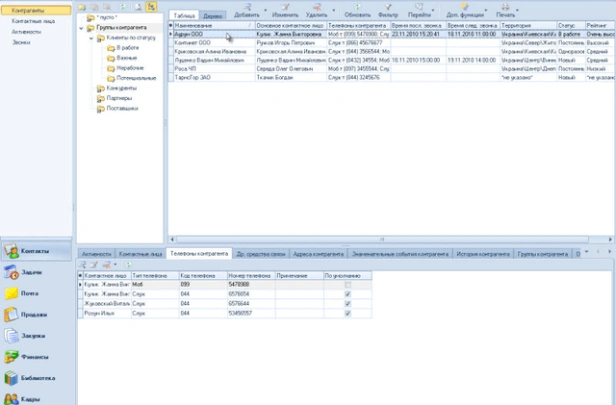Collapse the Группы контрагента tree node
This screenshot has height=405, width=616.
(81, 28)
